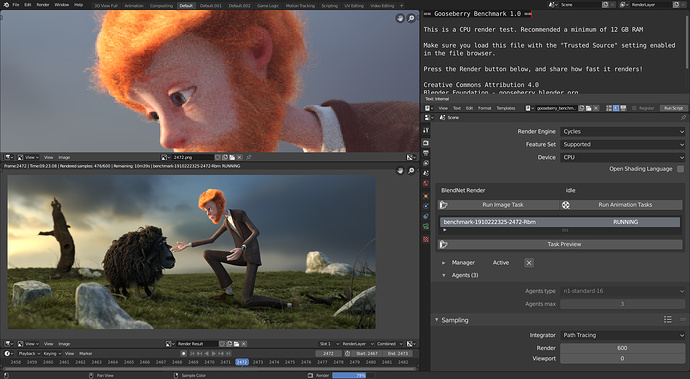Viewport: 690px width, 379px height.
Task: Open the Integrator dropdown showing Path Tracing
Action: [623, 335]
